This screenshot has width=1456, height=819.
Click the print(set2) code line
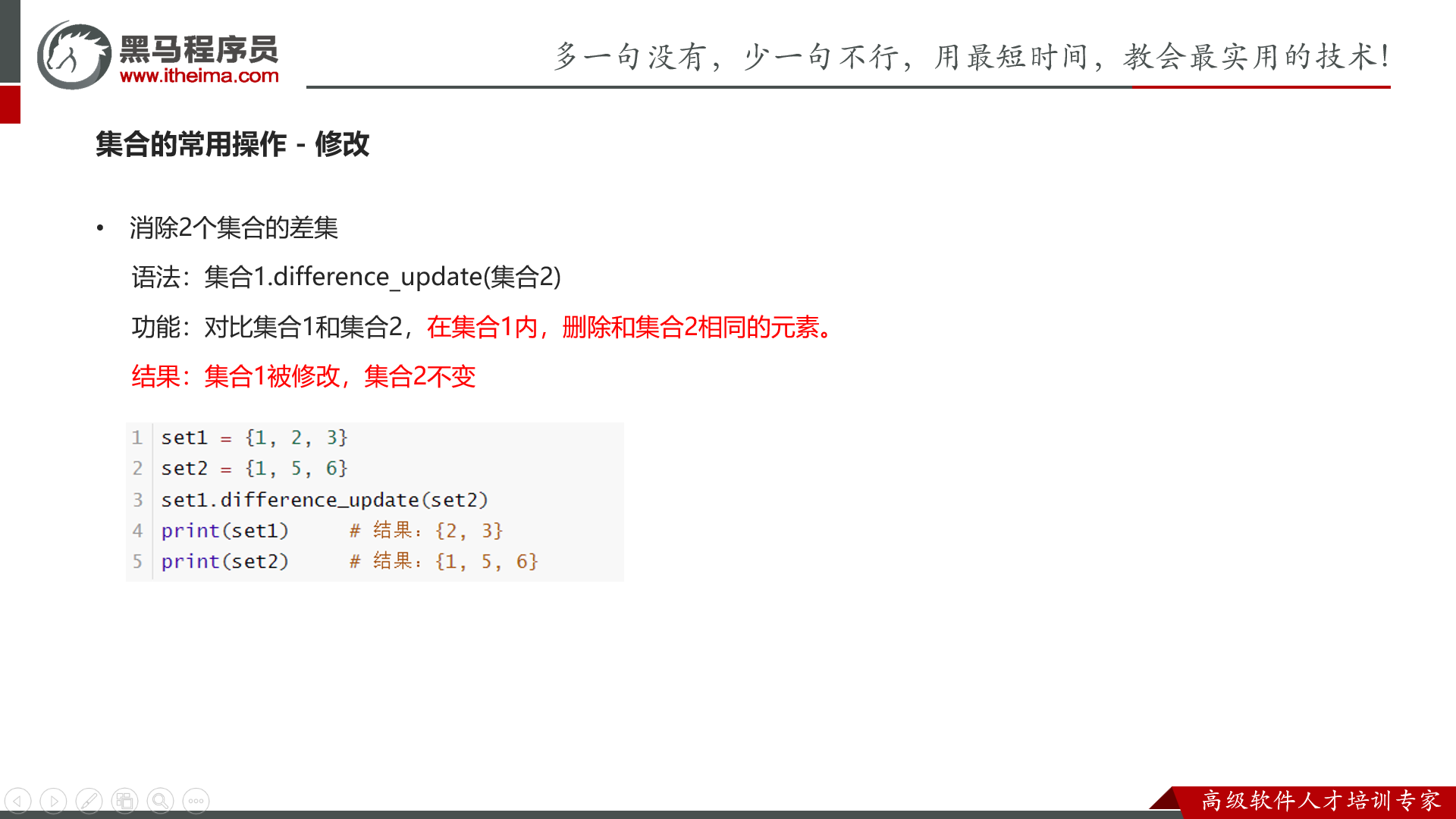[x=224, y=561]
